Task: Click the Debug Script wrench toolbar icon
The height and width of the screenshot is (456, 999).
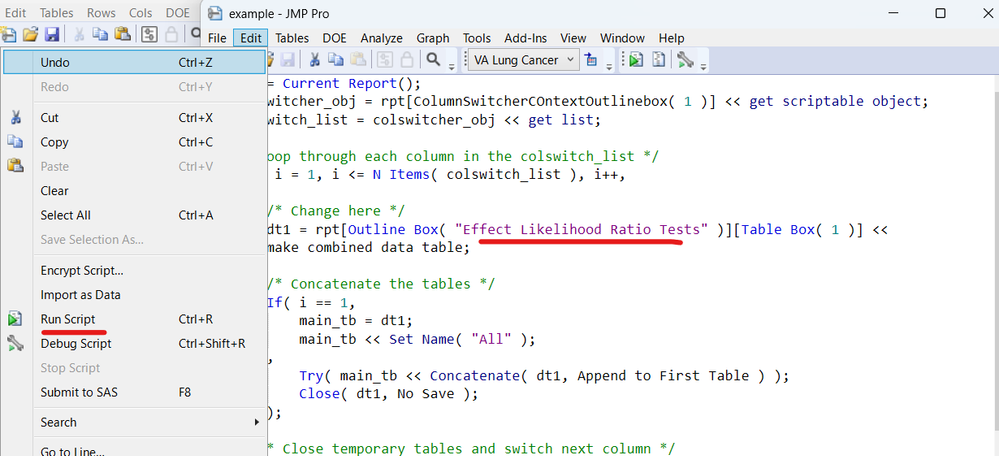Action: 685,60
